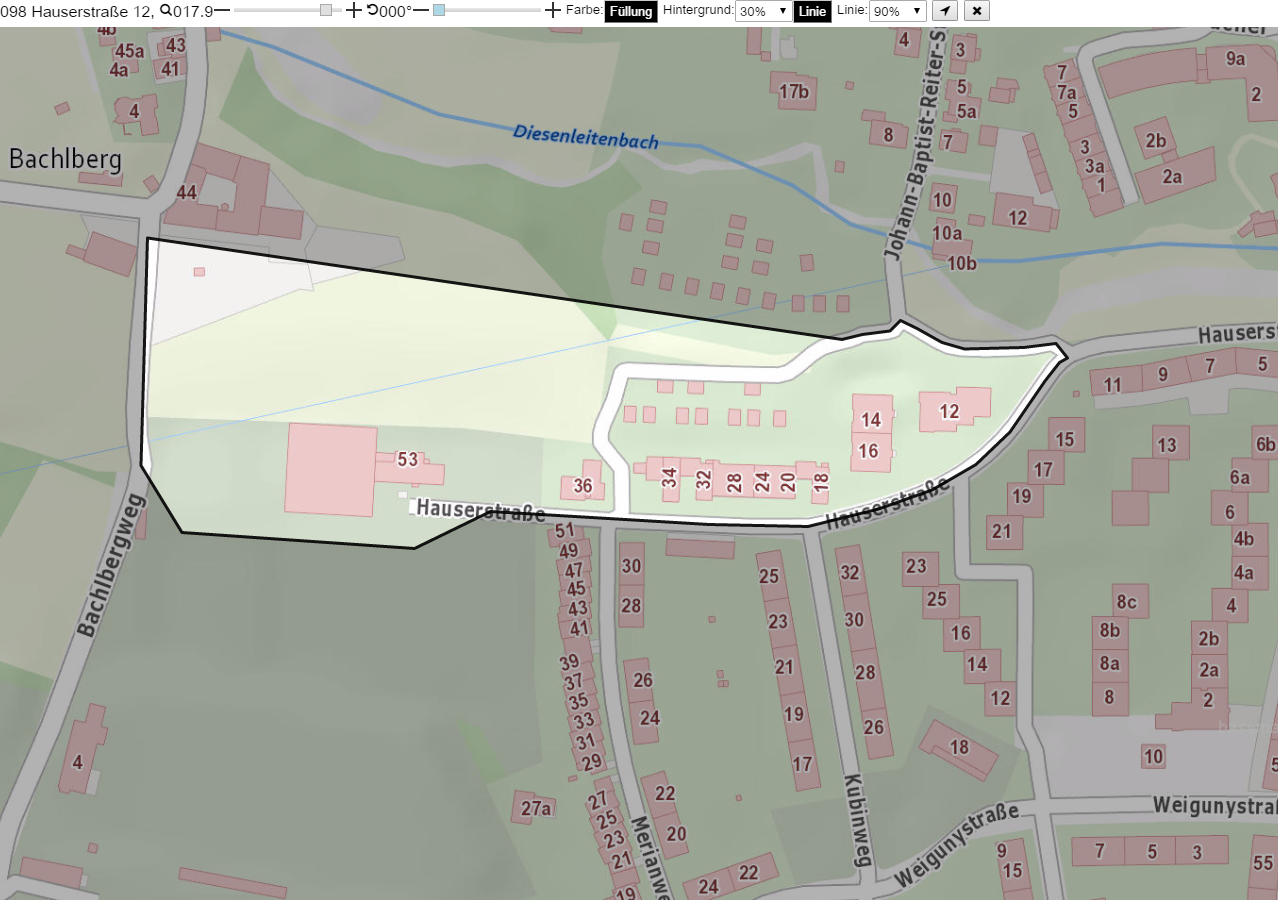The width and height of the screenshot is (1278, 900).
Task: Select building number 12 inside outlined area
Action: coord(949,411)
